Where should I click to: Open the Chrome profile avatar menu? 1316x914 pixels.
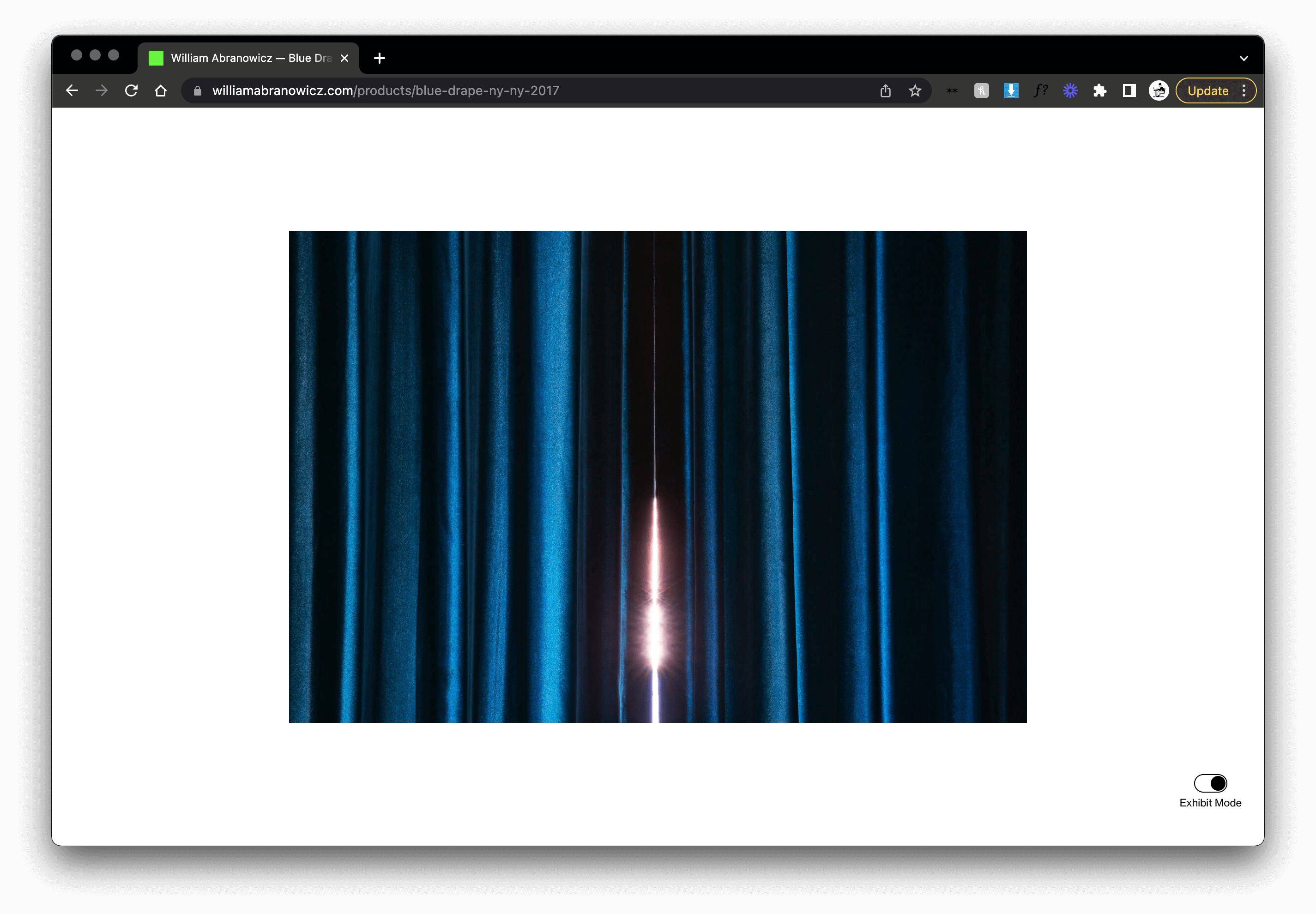point(1159,90)
